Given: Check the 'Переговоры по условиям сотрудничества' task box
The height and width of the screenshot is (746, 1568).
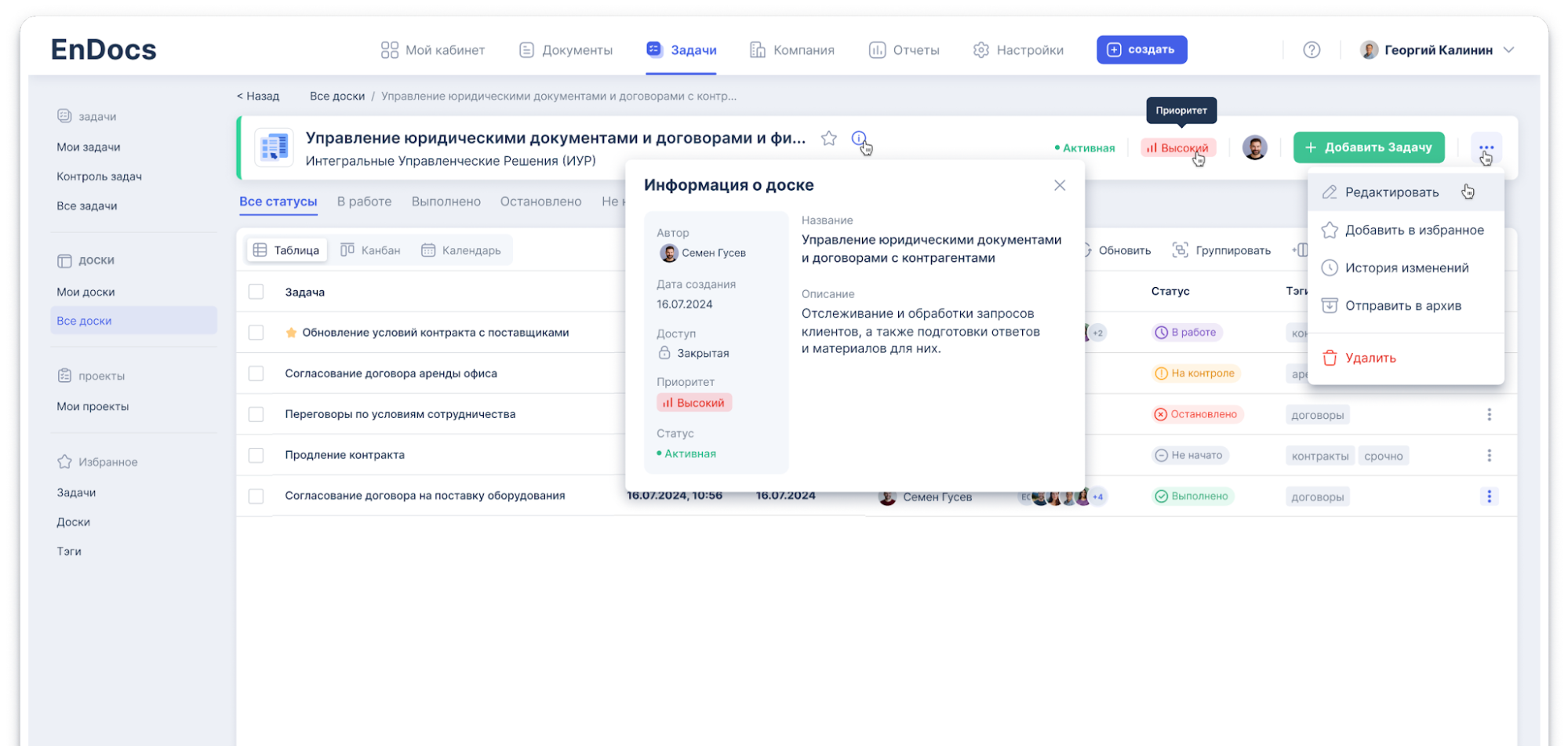Looking at the screenshot, I should tap(256, 414).
